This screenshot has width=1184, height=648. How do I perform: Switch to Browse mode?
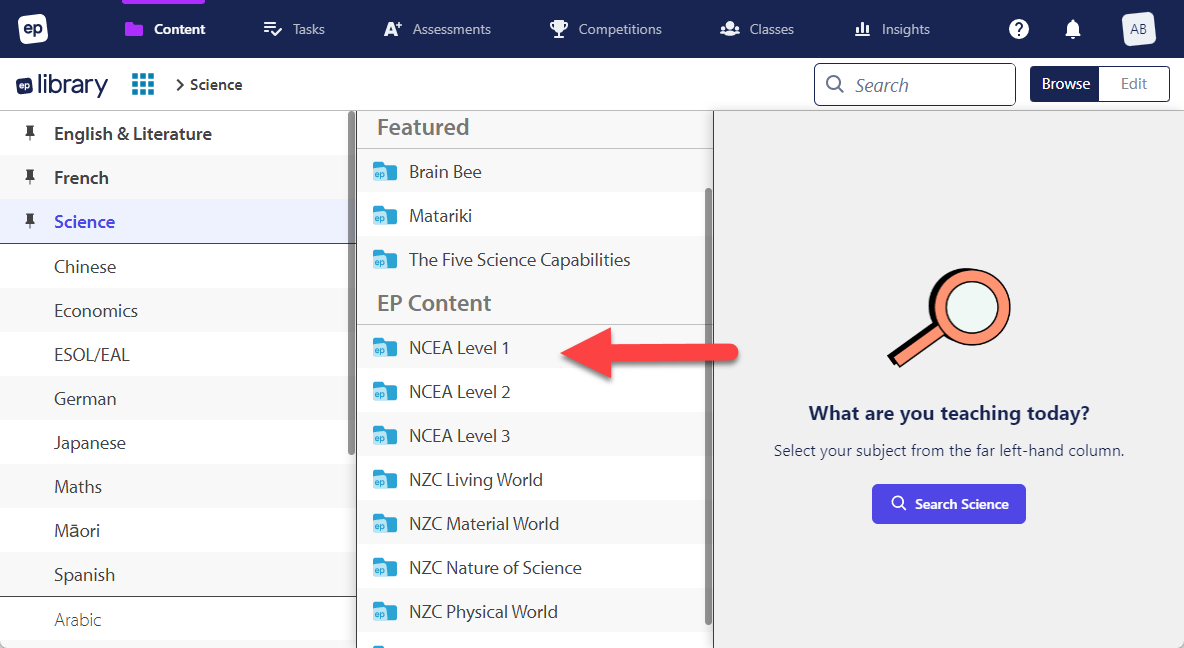1065,84
